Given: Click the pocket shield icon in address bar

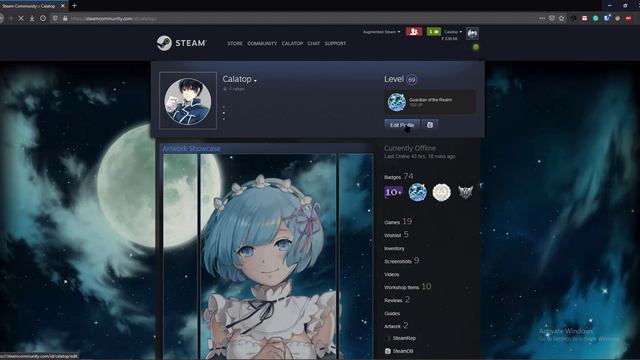Looking at the screenshot, I should 552,18.
